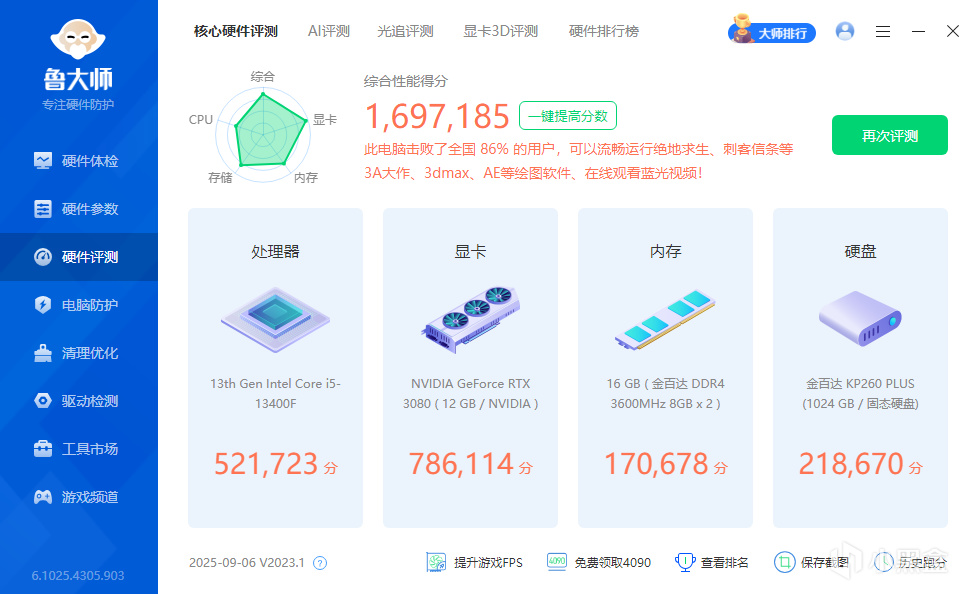This screenshot has width=976, height=594.
Task: Click the 提升游戏FPS link
Action: pyautogui.click(x=474, y=562)
